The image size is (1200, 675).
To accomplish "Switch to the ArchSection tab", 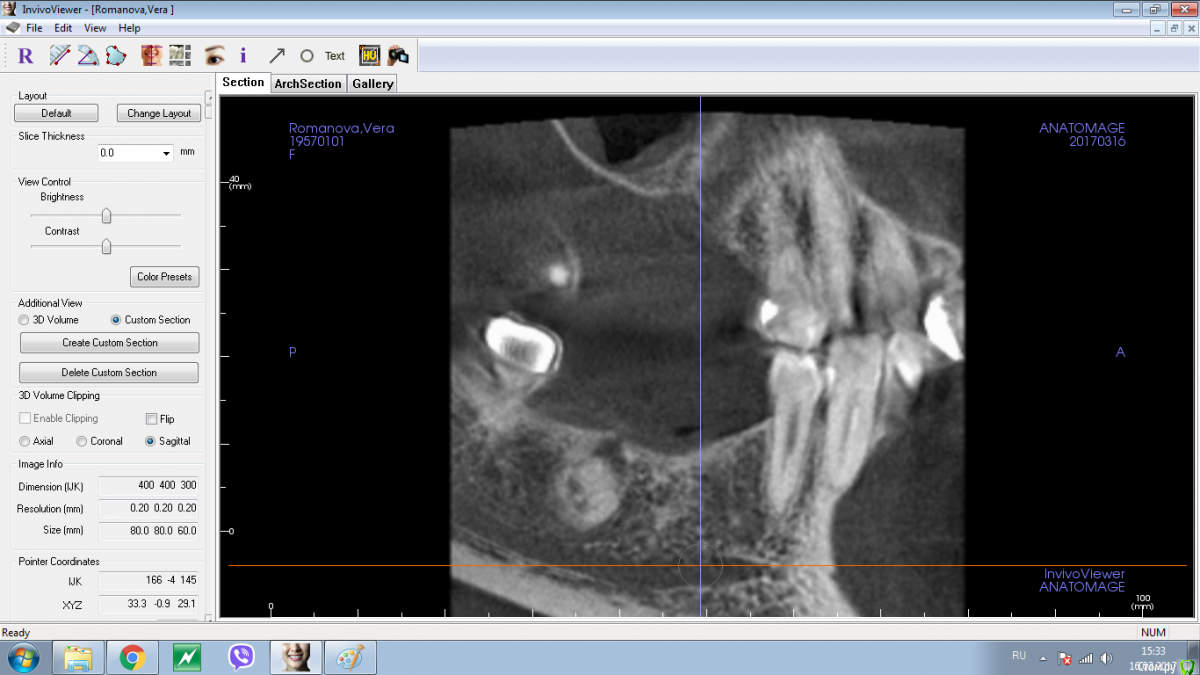I will 308,84.
